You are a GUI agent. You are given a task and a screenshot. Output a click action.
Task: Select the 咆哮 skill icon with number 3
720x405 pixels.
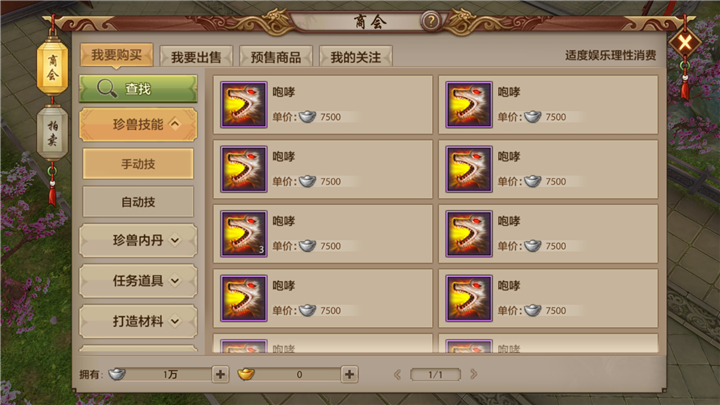point(243,234)
